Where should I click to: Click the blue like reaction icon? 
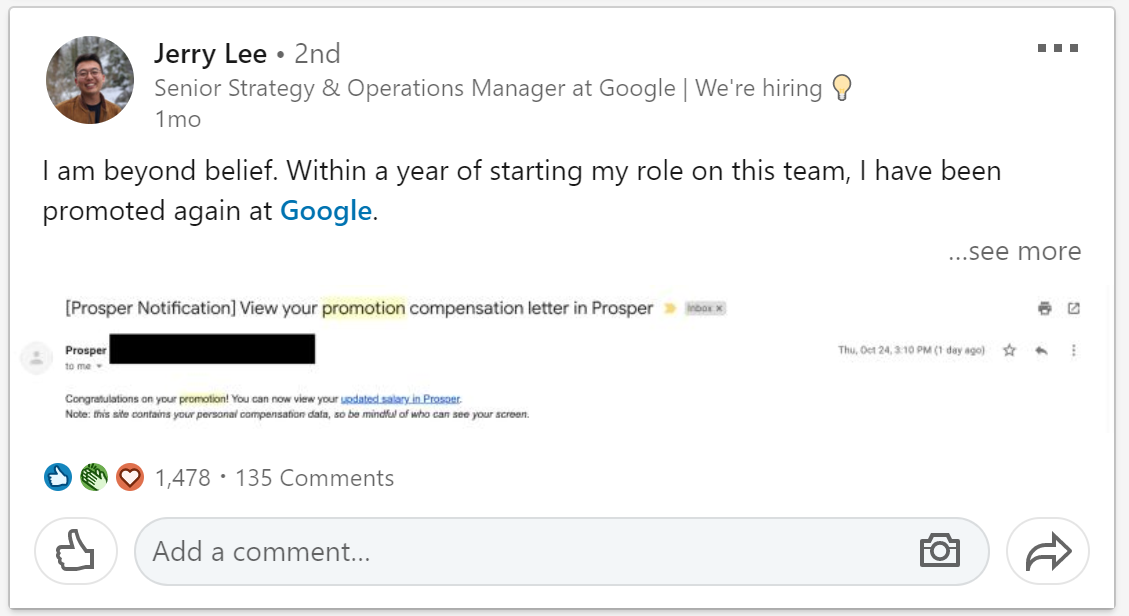58,477
